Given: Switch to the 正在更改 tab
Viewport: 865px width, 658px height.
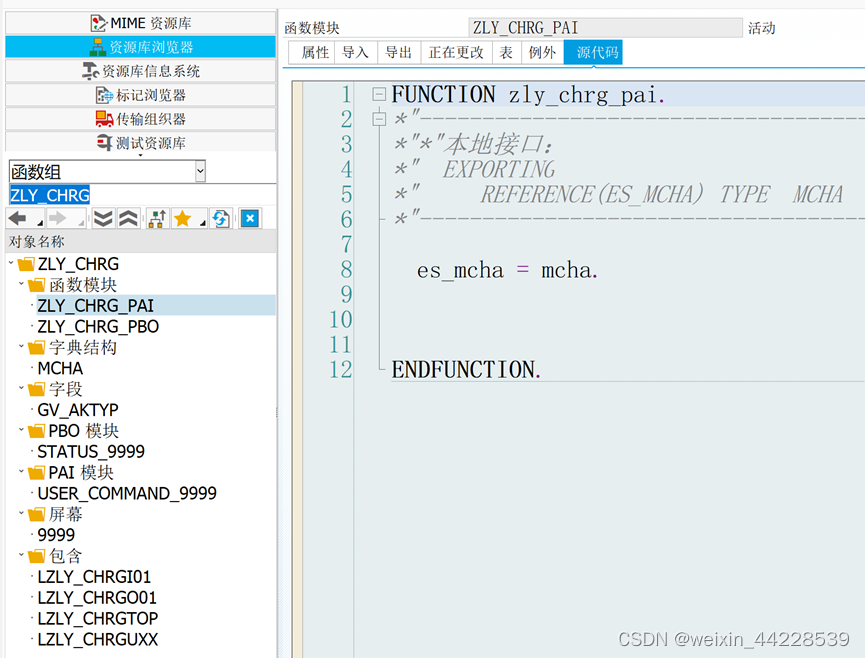Looking at the screenshot, I should 457,52.
